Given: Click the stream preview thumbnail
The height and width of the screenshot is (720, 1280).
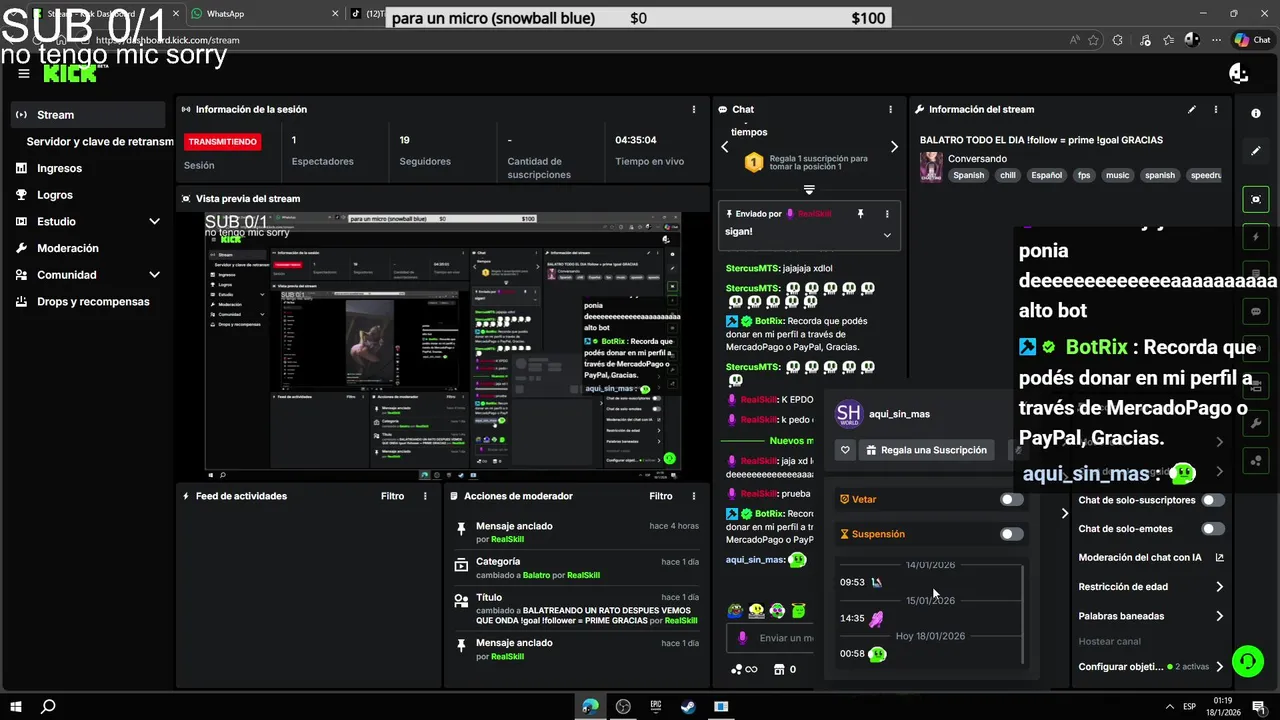Looking at the screenshot, I should point(443,340).
